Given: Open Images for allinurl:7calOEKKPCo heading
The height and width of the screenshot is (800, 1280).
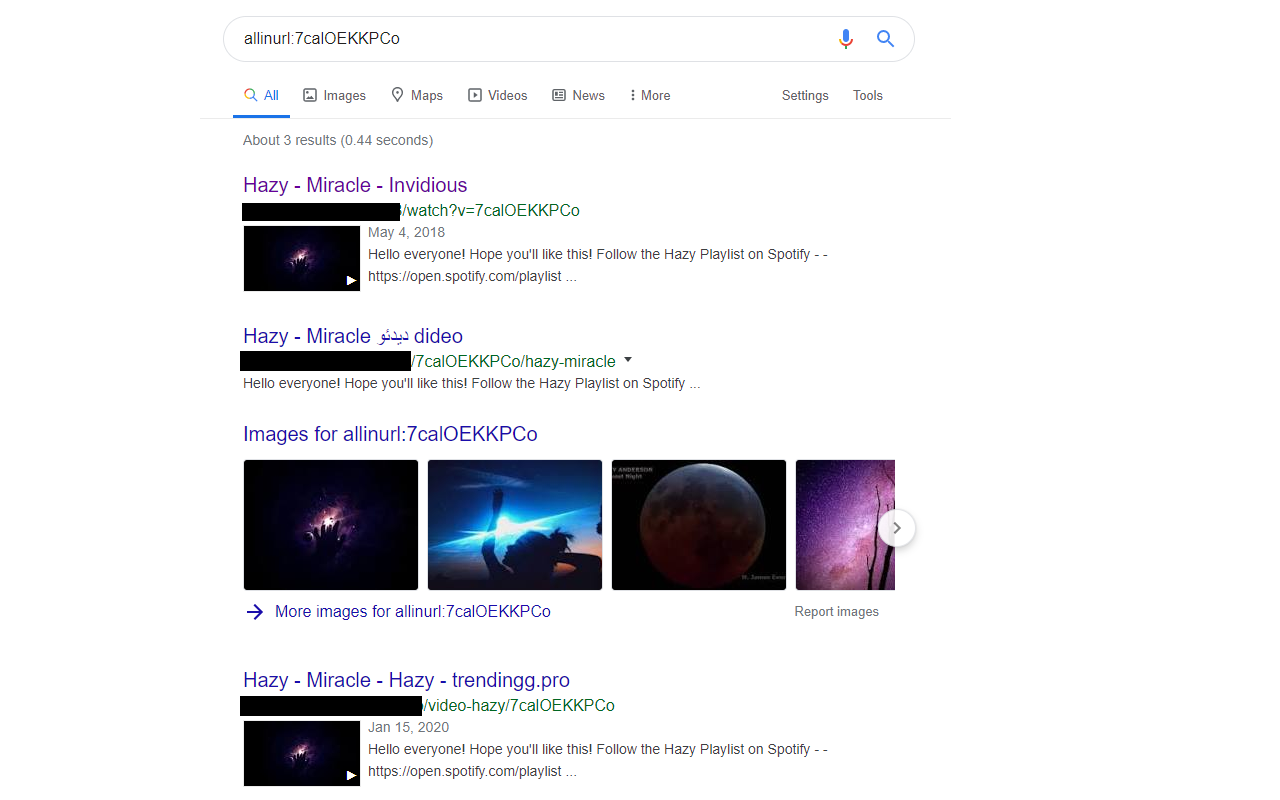Looking at the screenshot, I should pyautogui.click(x=390, y=434).
